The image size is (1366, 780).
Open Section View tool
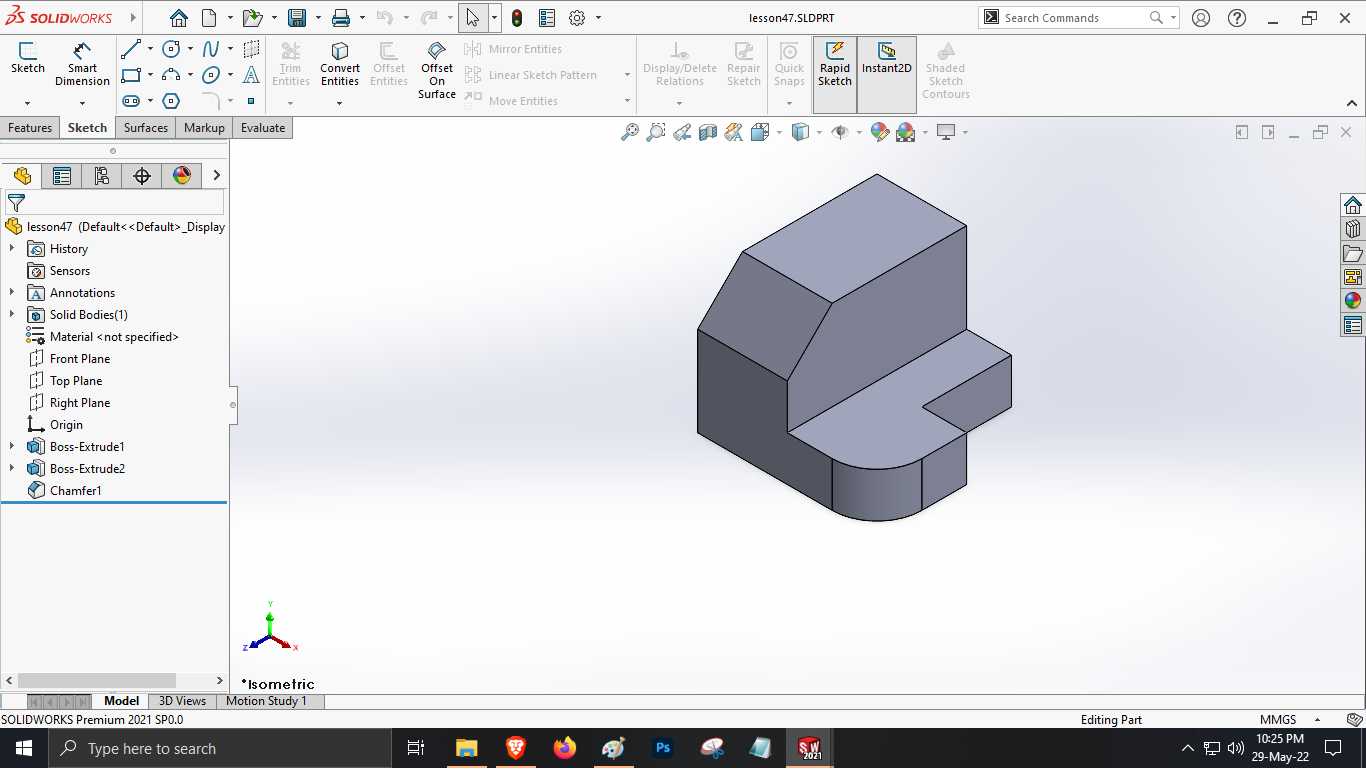(708, 132)
